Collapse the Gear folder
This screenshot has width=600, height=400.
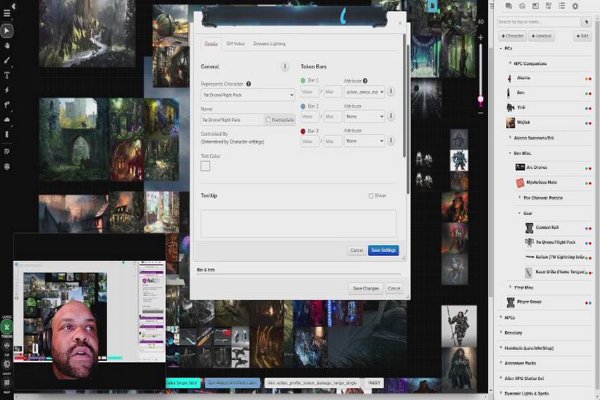coord(520,213)
